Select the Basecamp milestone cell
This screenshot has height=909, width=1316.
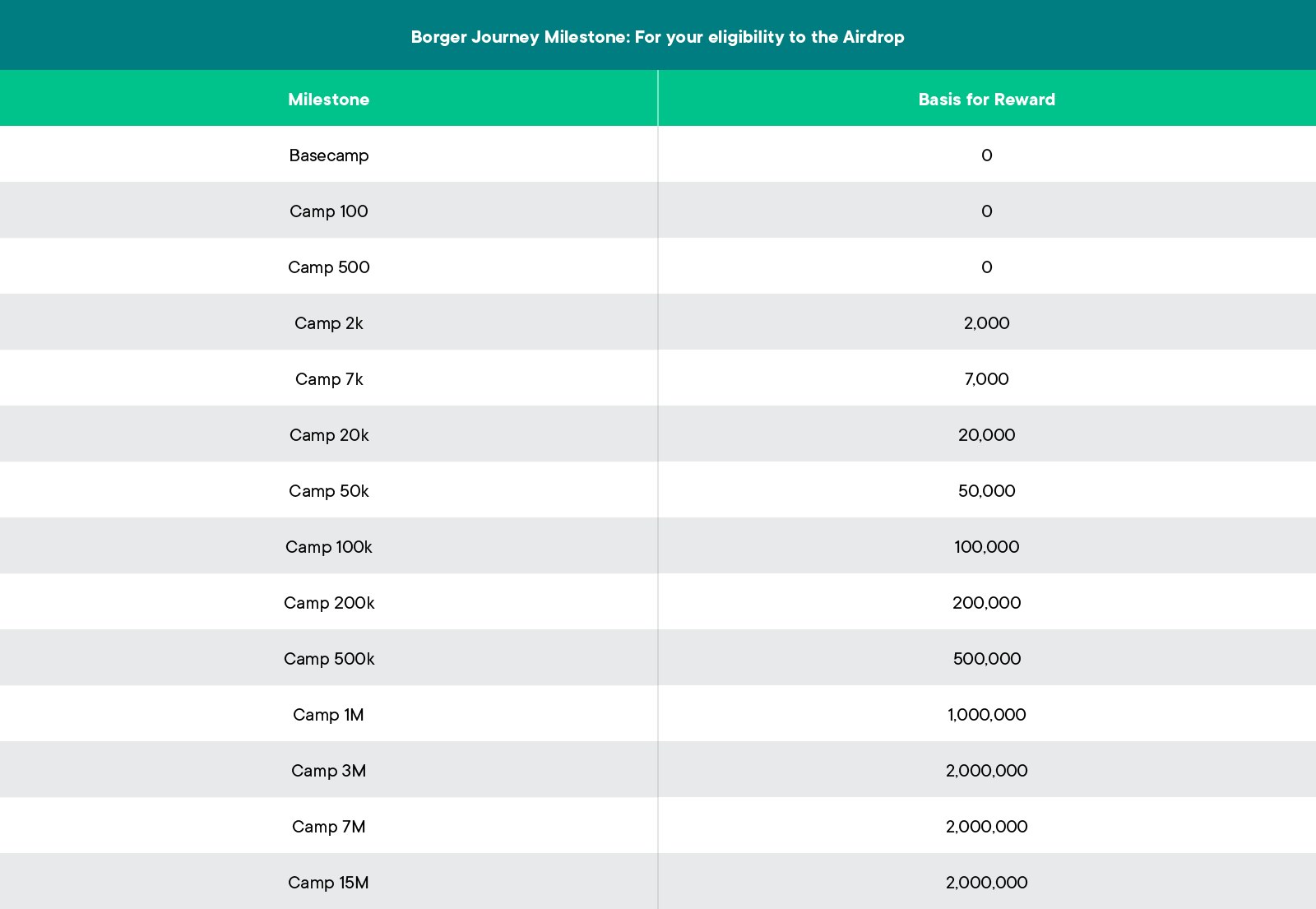pos(328,155)
